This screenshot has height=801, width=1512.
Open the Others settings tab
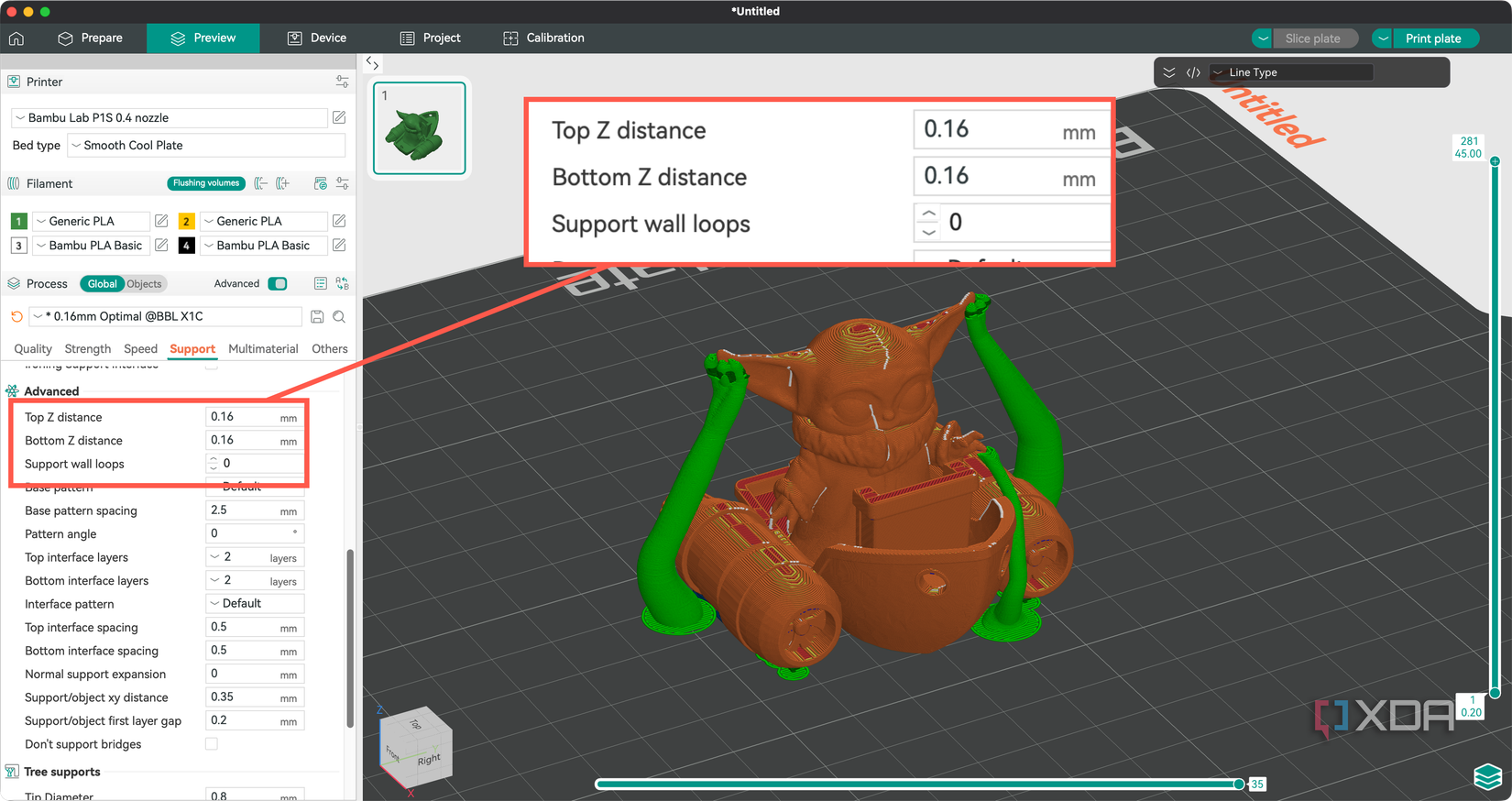[330, 349]
